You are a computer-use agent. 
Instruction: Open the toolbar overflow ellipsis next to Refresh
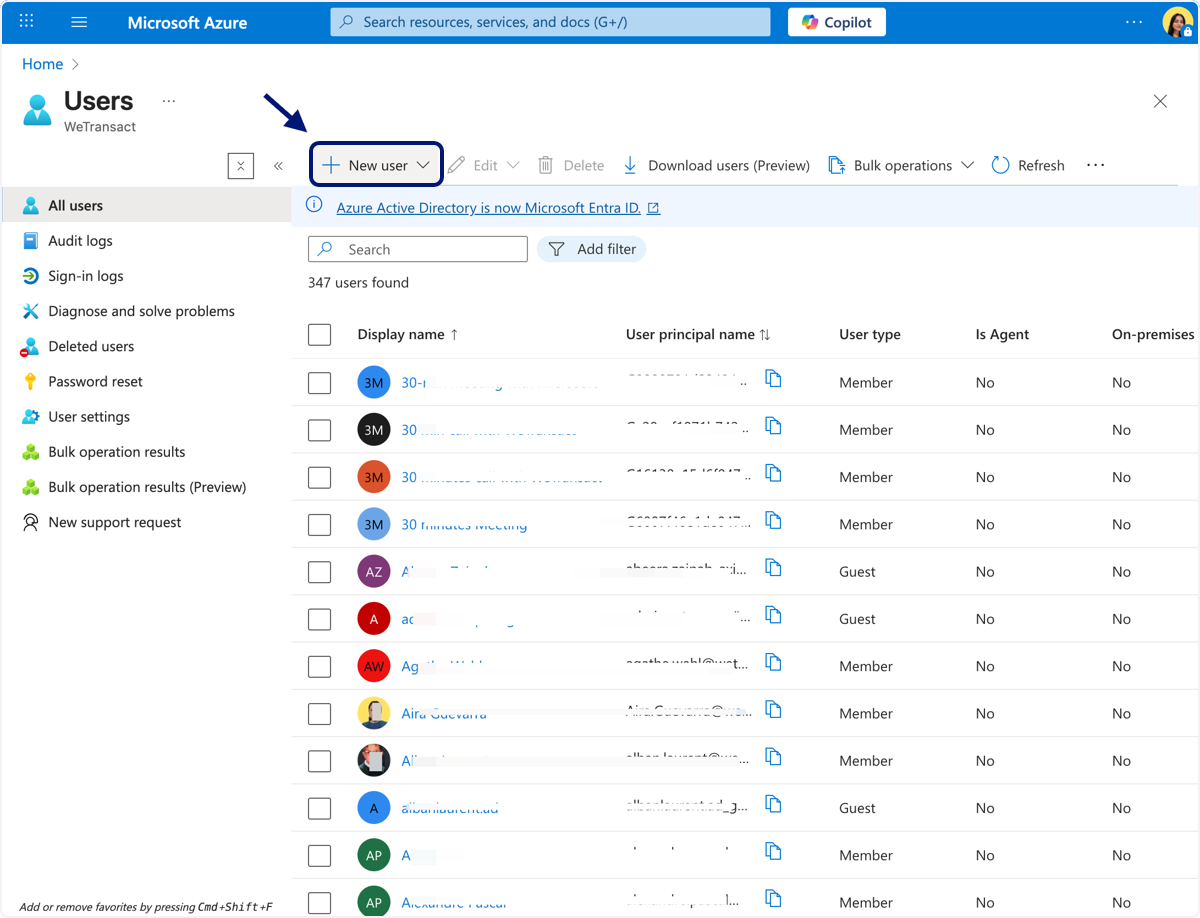pyautogui.click(x=1096, y=165)
